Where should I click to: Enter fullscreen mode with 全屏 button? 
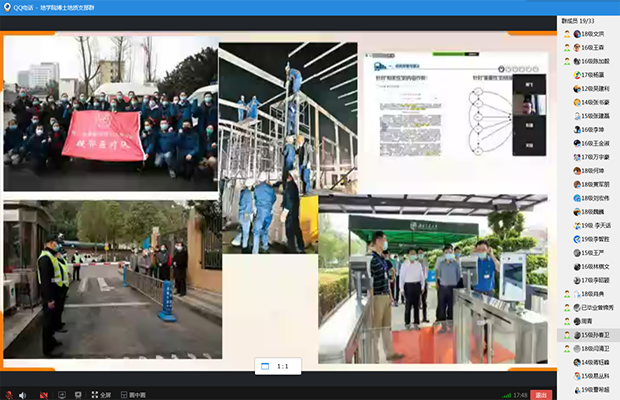[x=100, y=394]
